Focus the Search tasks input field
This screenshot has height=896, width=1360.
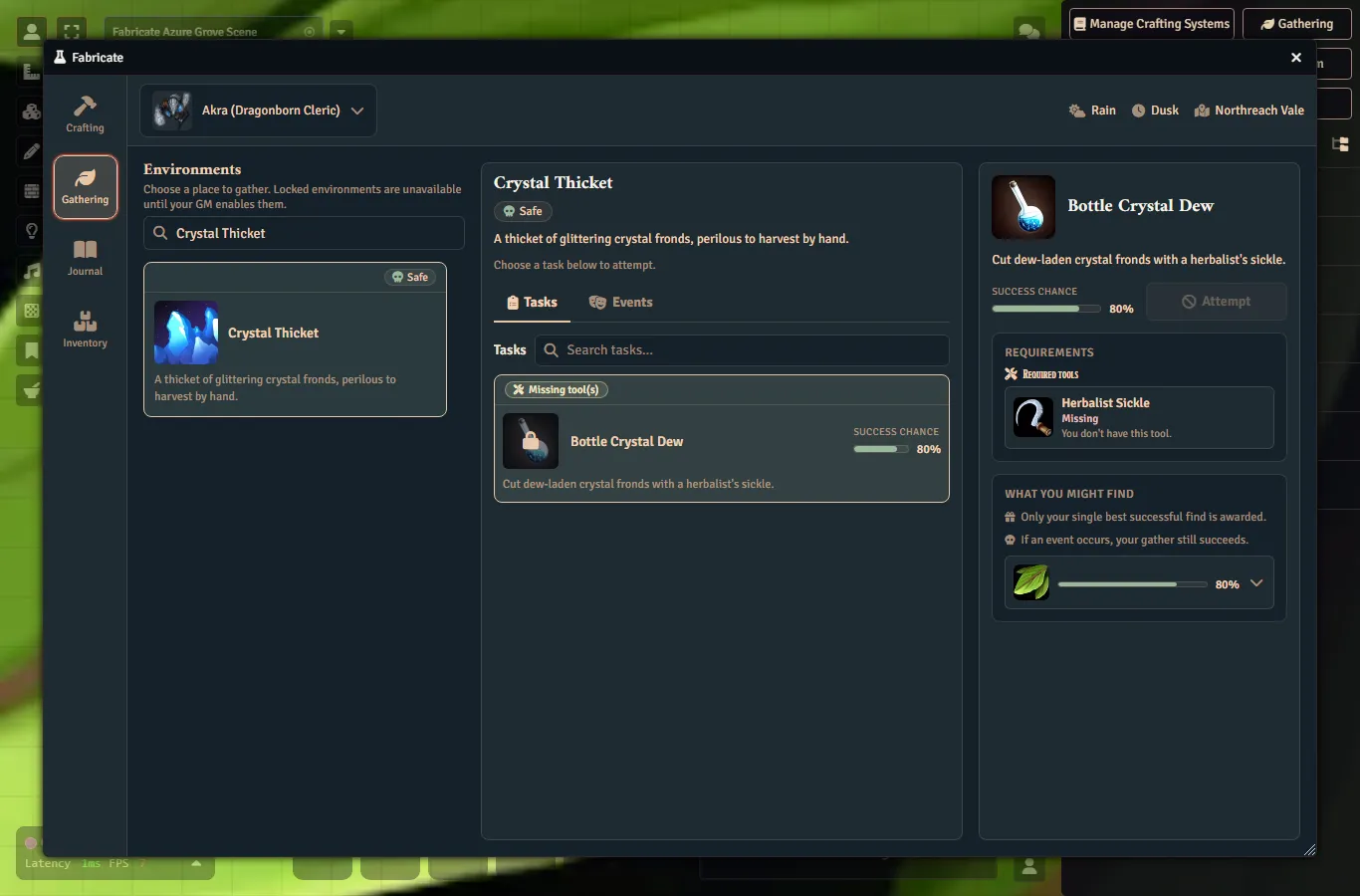point(742,350)
